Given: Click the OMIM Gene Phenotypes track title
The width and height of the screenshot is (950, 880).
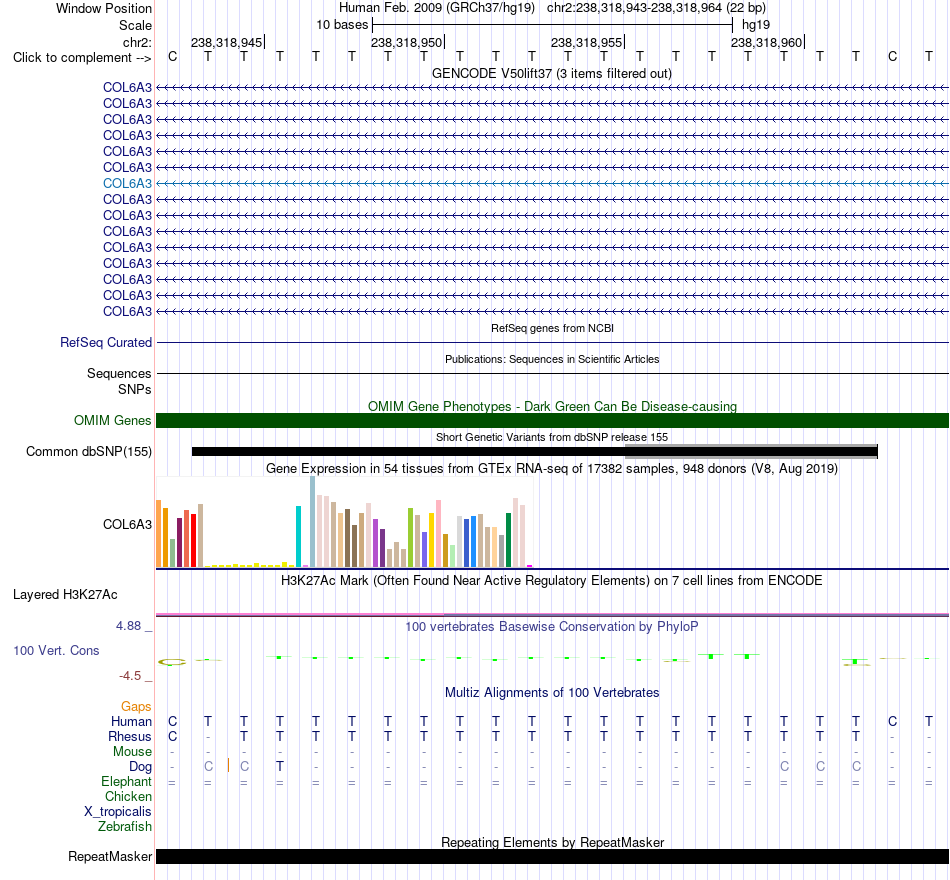Looking at the screenshot, I should pos(552,407).
